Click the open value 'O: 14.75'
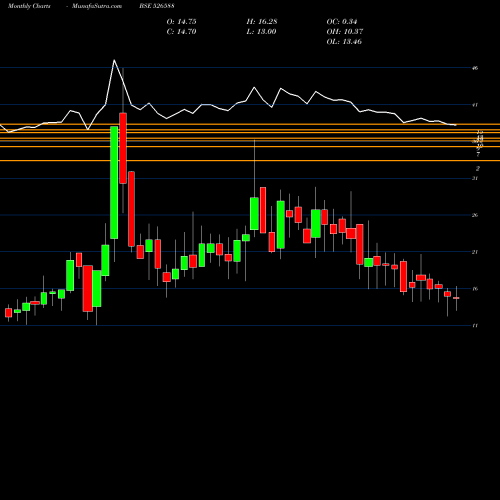 [x=181, y=22]
